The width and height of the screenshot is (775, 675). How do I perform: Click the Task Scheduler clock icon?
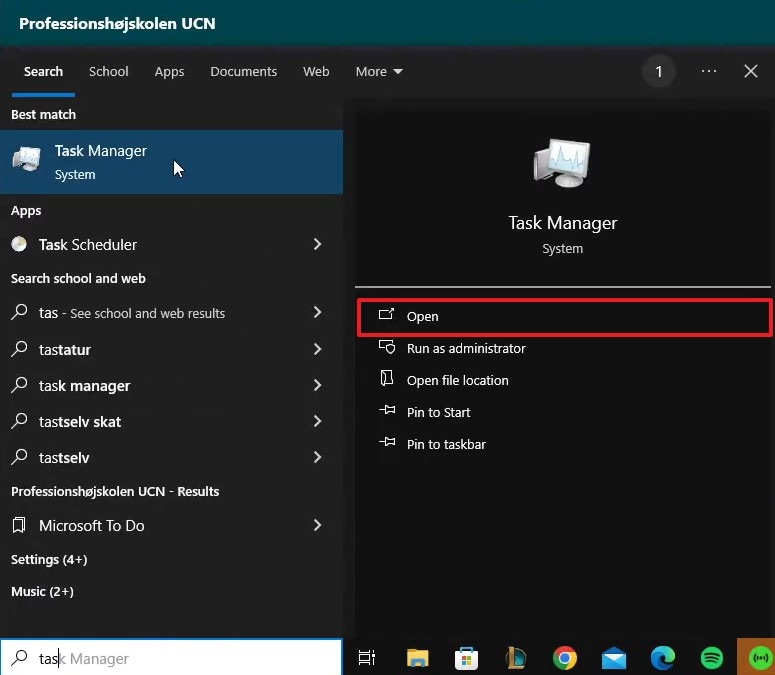[x=19, y=244]
